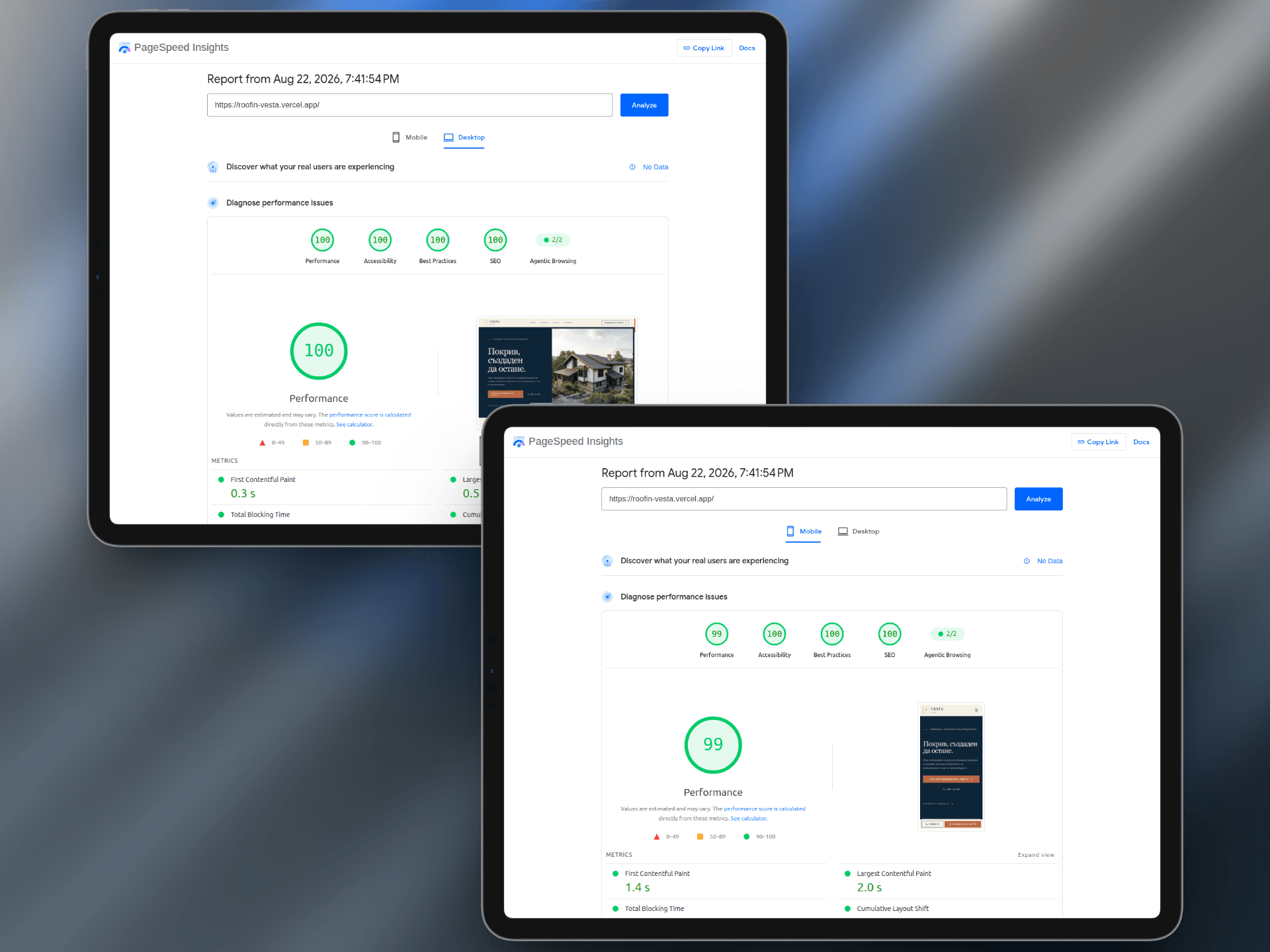Click the small Performance 100 gauge, upper tablet
1270x952 pixels.
pos(322,240)
